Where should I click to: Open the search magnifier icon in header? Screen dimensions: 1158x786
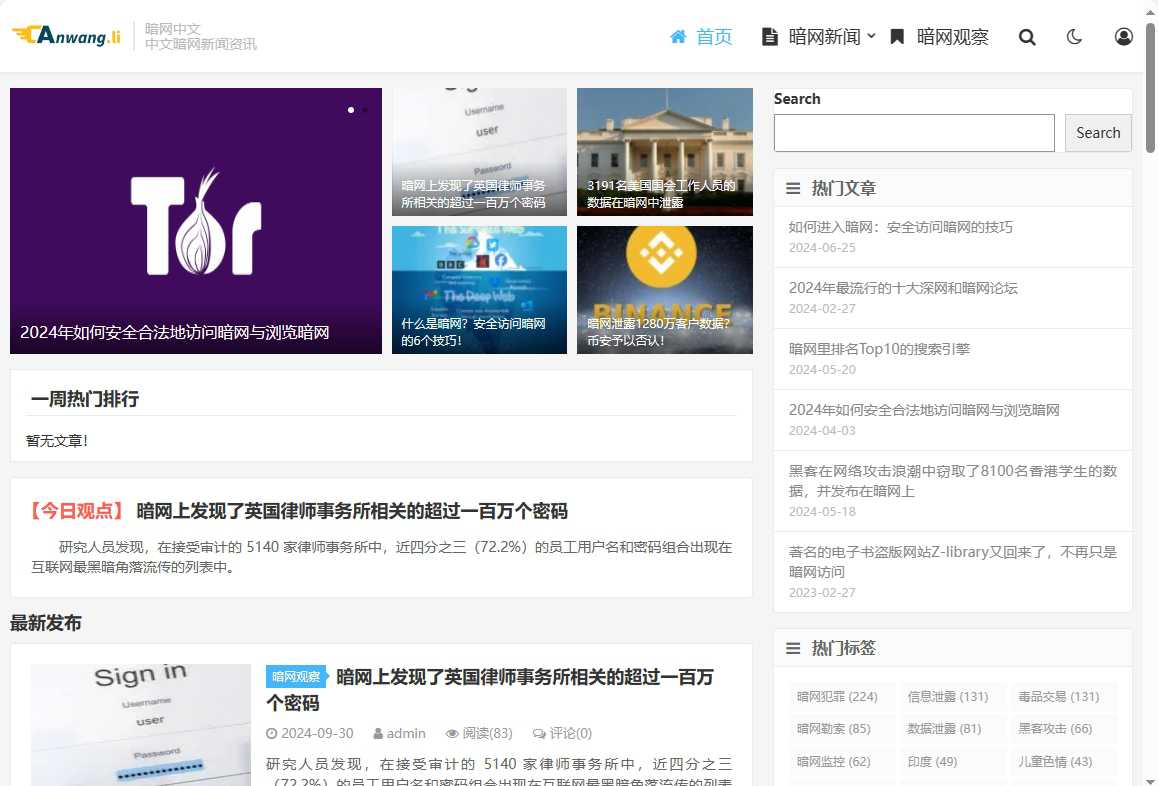(1027, 37)
